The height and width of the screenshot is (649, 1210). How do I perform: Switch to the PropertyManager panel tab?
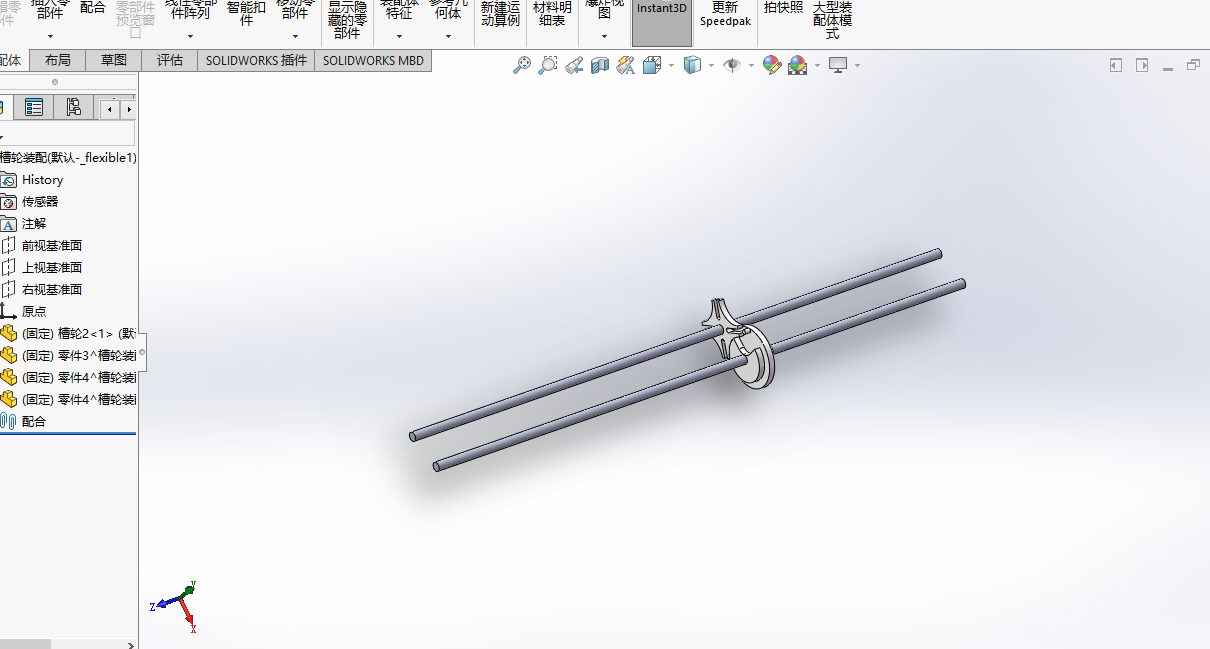coord(34,107)
